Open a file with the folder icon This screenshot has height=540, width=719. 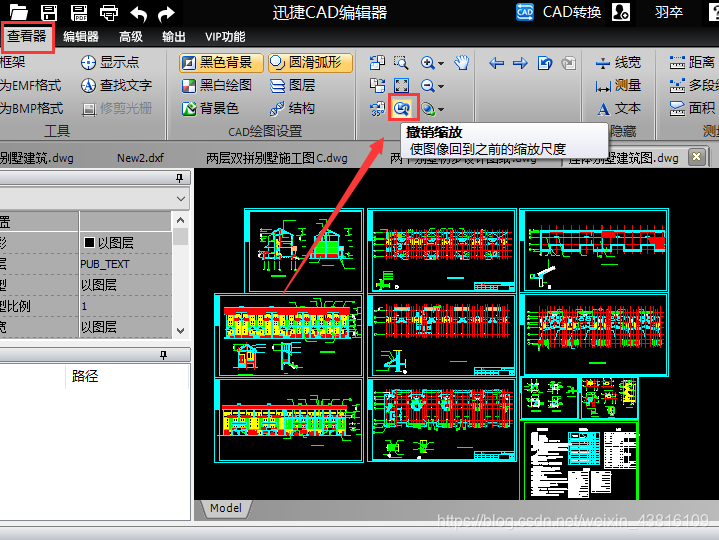click(19, 12)
